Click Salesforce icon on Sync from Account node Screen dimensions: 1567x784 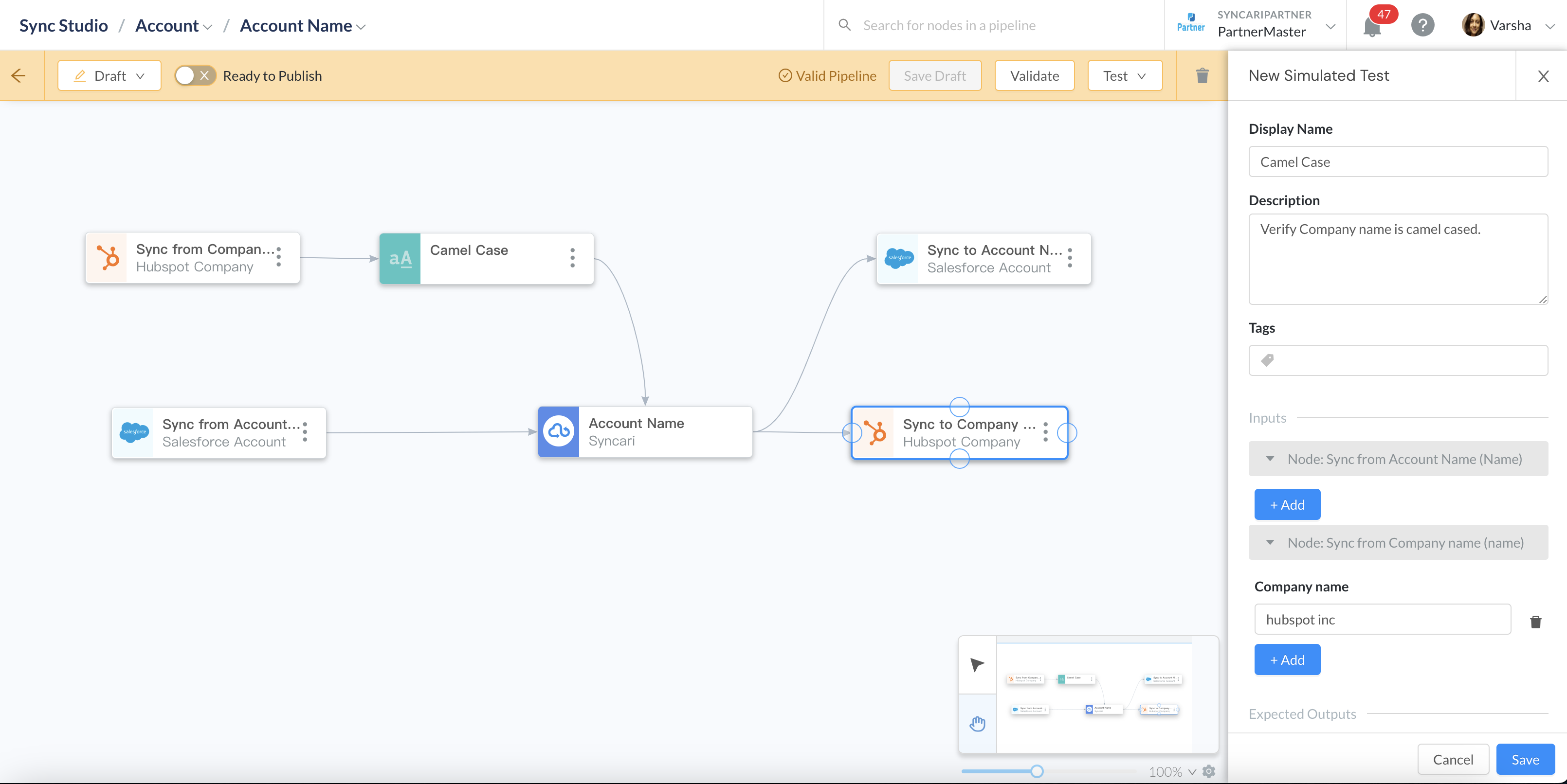133,433
